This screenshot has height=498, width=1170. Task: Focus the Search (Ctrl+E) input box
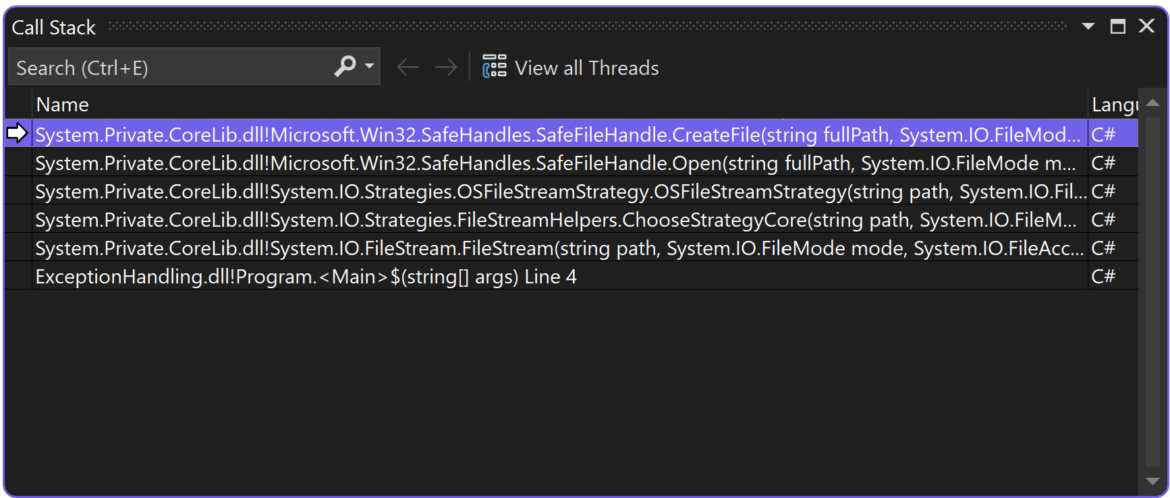point(170,68)
